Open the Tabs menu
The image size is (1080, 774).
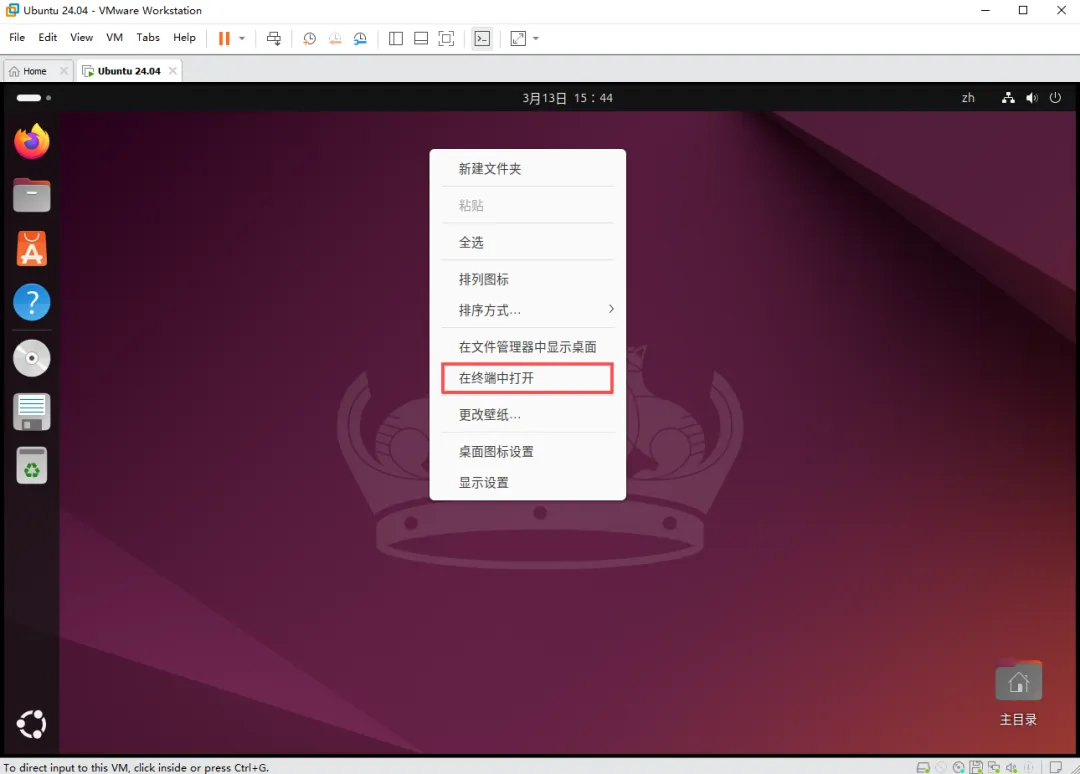(147, 37)
